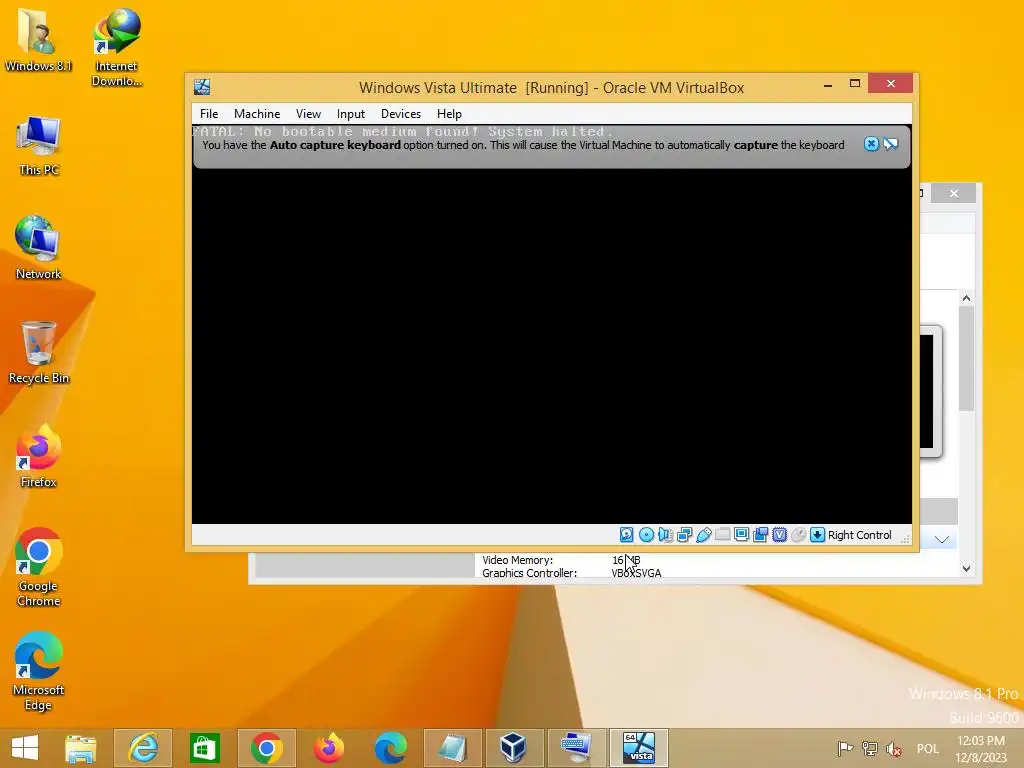Click the VirtualBox VM window title icon
The height and width of the screenshot is (768, 1024).
[202, 87]
